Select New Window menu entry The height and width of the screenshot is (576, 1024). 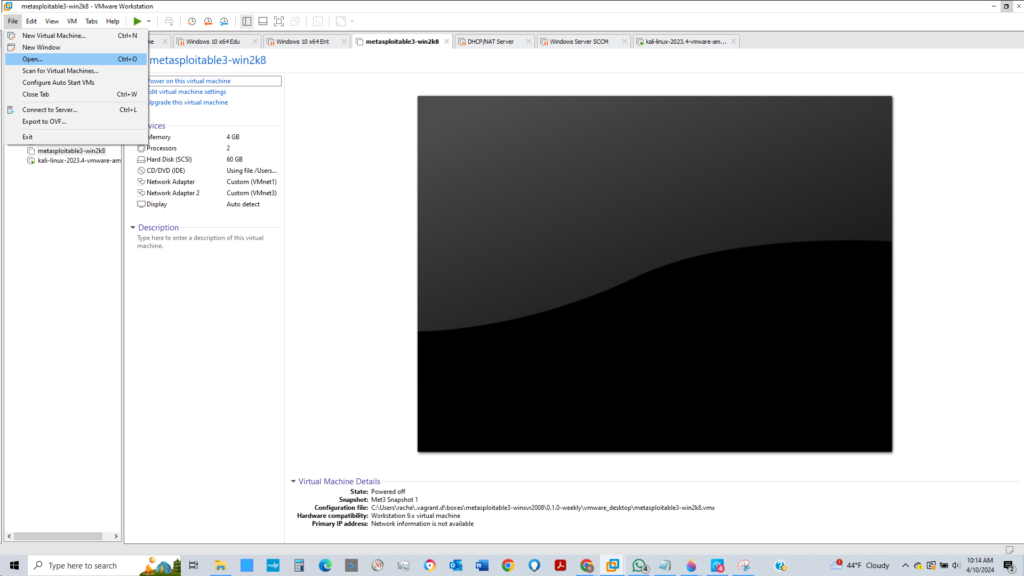[76, 48]
